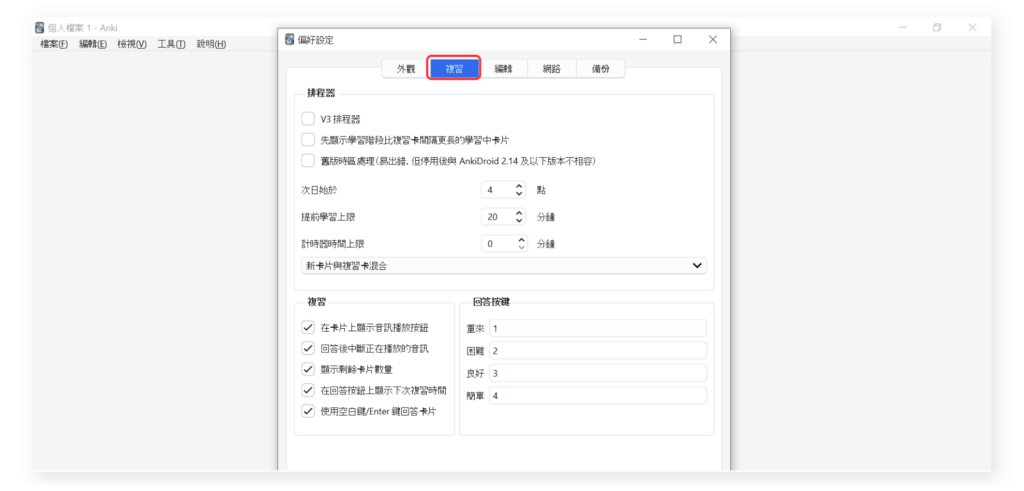Uncheck 使用空白鍵/Enter 鍵回答卡片
The image size is (1024, 491).
click(x=308, y=411)
